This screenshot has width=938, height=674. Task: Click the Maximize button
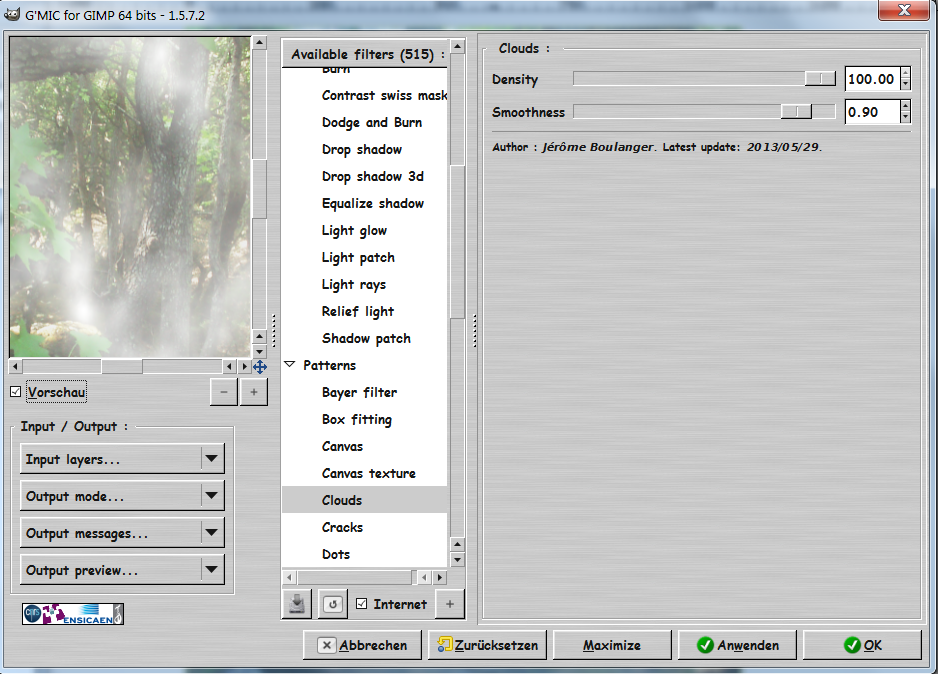click(612, 645)
